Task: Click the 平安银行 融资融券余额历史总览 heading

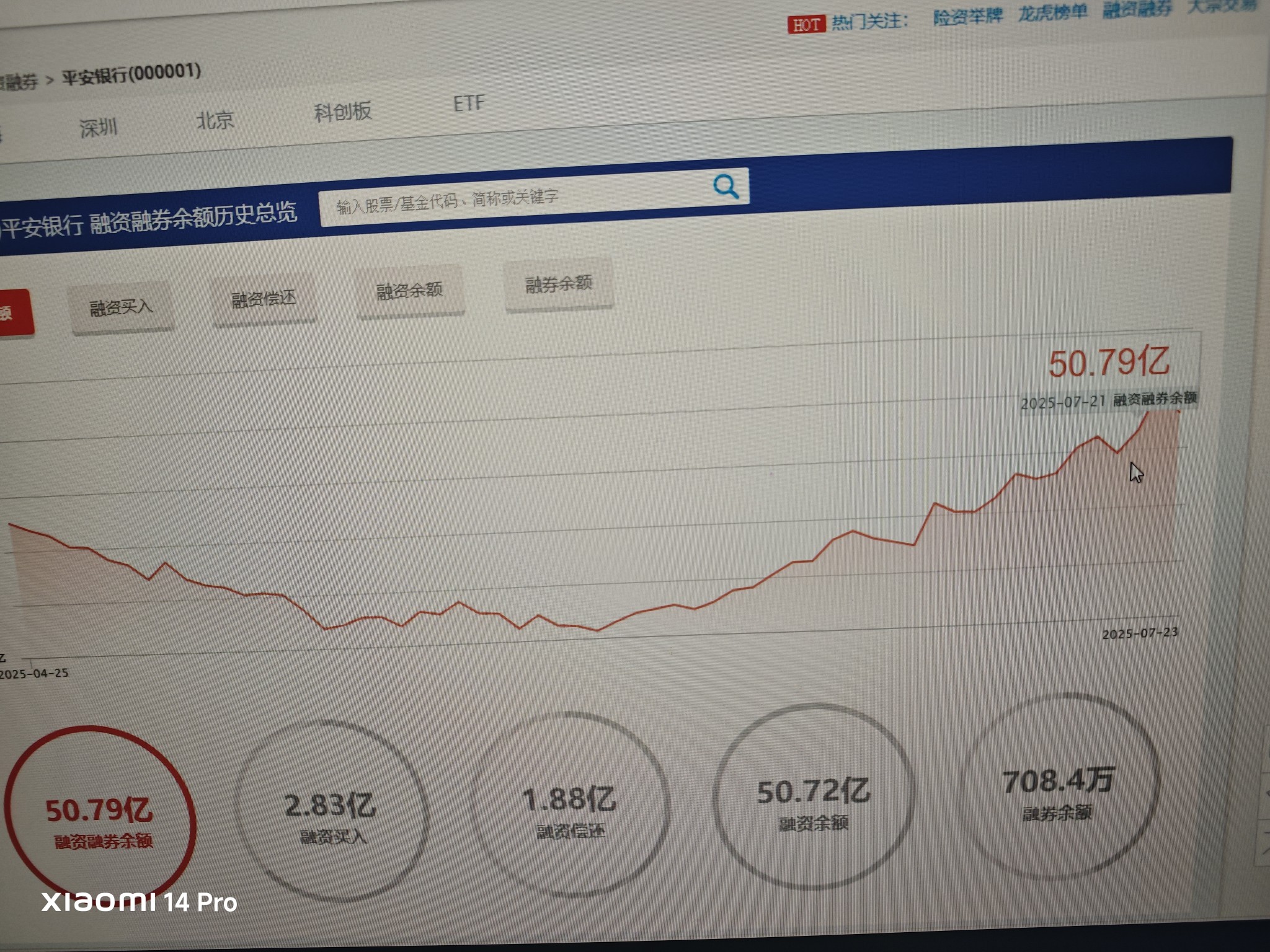Action: click(149, 220)
